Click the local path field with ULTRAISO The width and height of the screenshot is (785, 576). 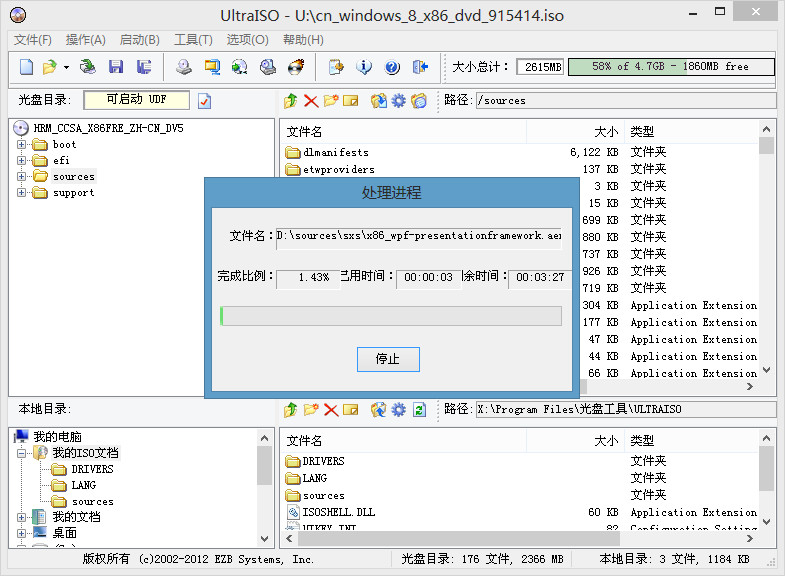(x=625, y=409)
